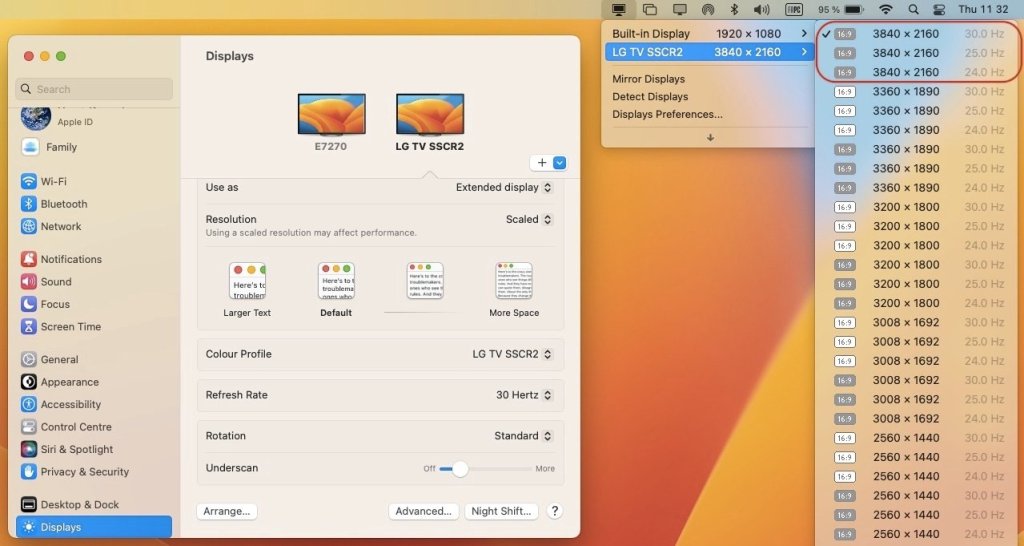Open Spotlight search from the menu bar
This screenshot has height=546, width=1024.
click(x=913, y=9)
